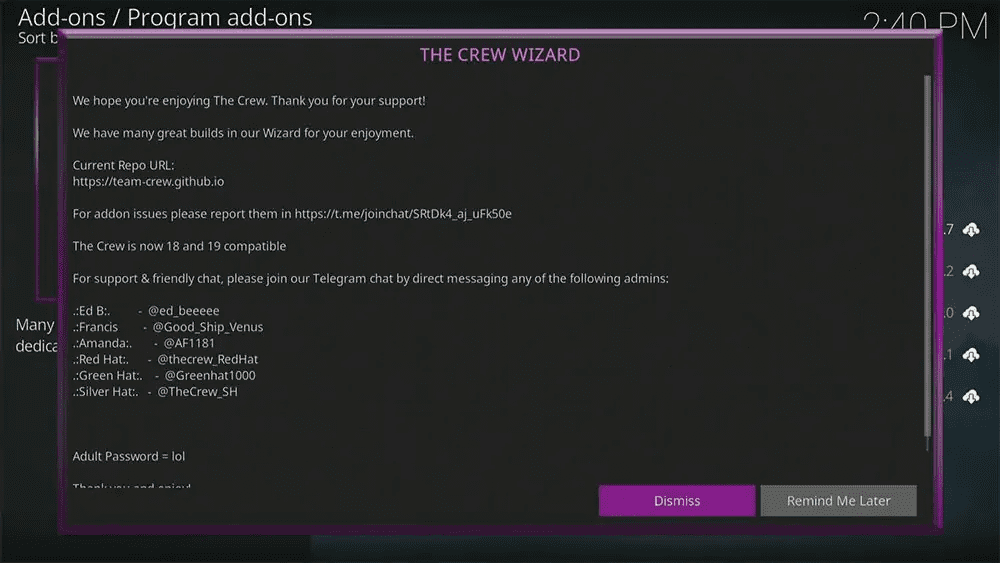Click the cloud download icon beside .7

[971, 230]
